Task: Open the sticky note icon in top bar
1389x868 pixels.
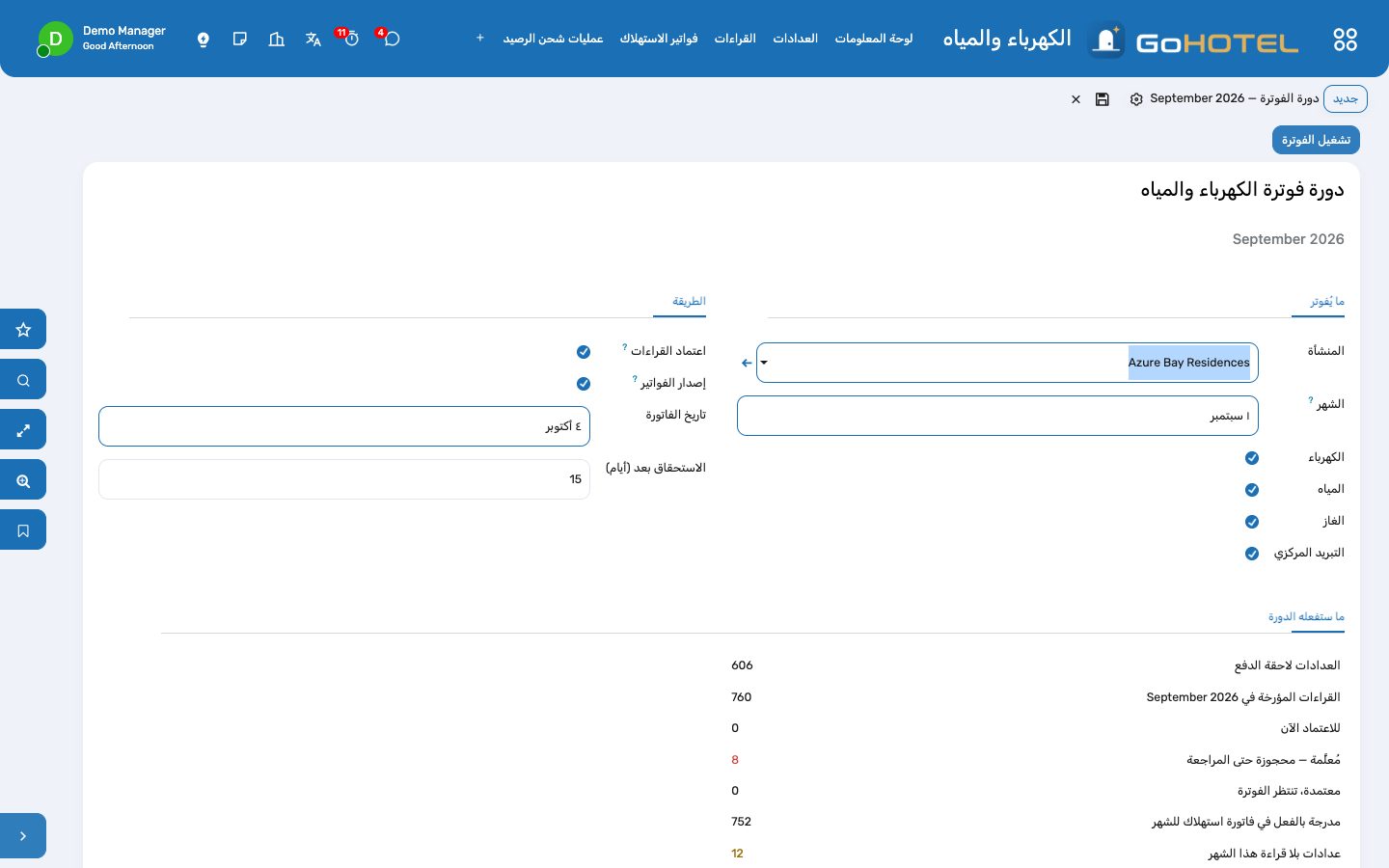Action: pos(240,40)
